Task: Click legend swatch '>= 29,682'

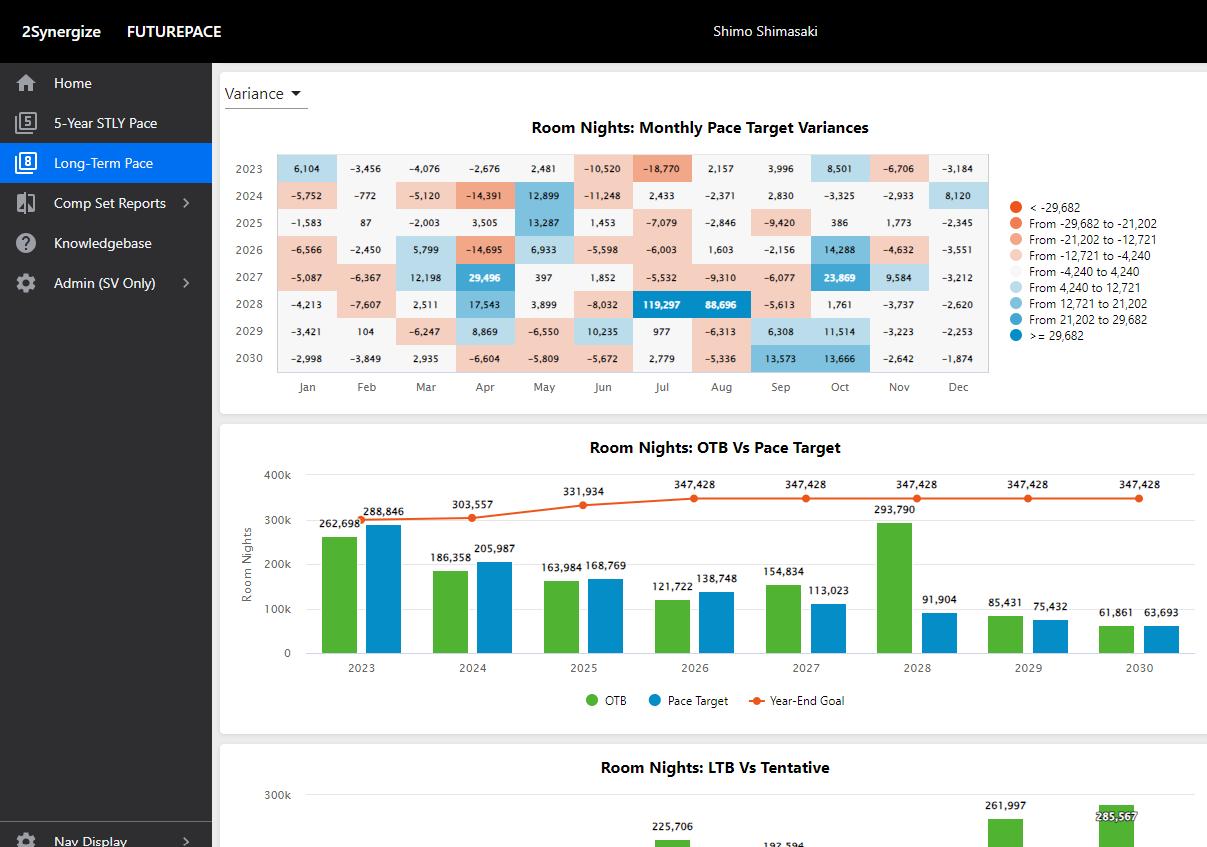Action: click(1016, 336)
